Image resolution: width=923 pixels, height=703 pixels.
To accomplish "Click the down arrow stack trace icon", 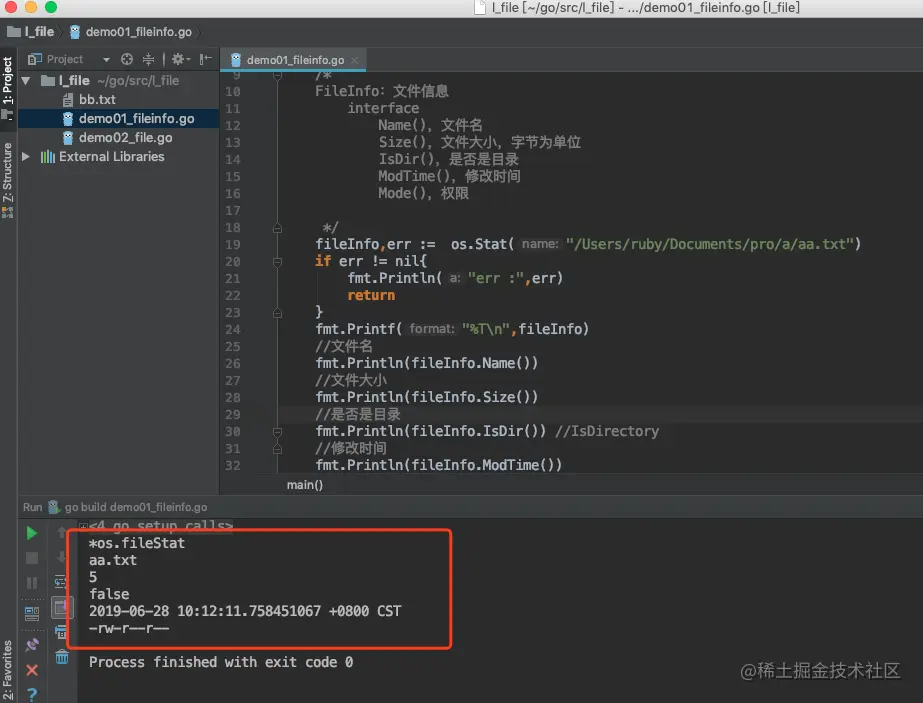I will 61,557.
